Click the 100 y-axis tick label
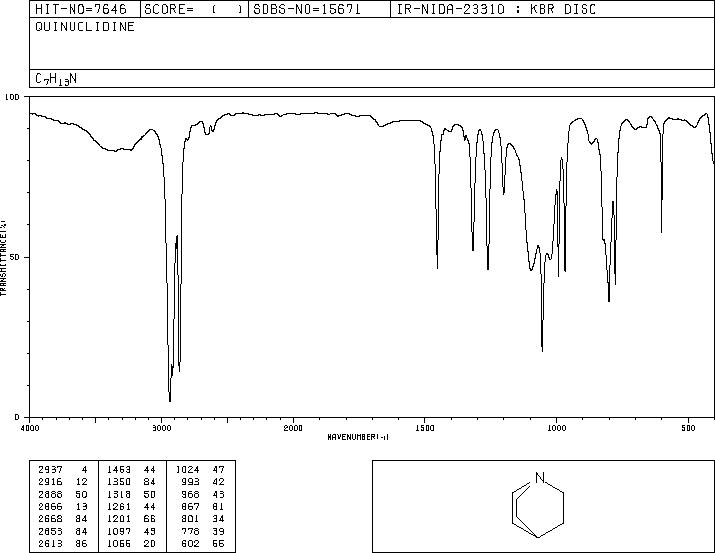Image resolution: width=715 pixels, height=553 pixels. [12, 97]
